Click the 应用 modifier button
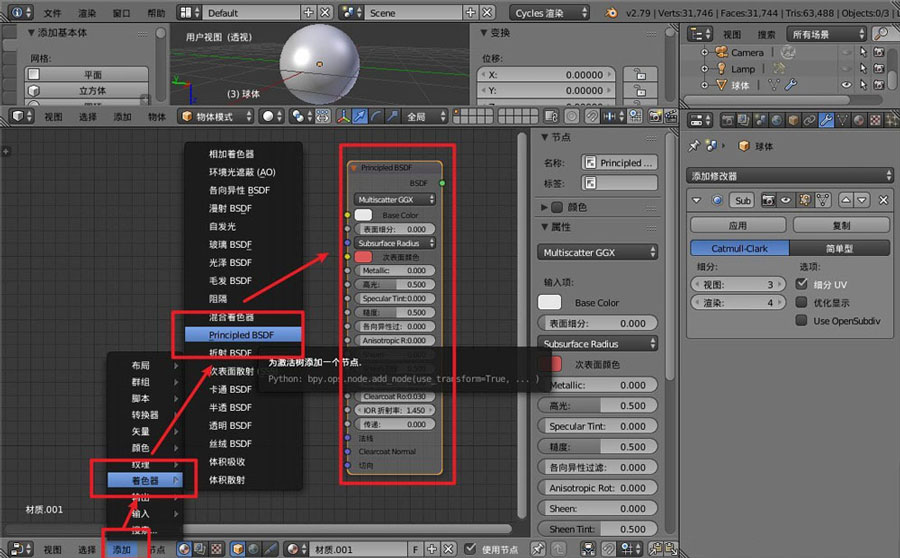Viewport: 900px width, 558px height. point(738,225)
